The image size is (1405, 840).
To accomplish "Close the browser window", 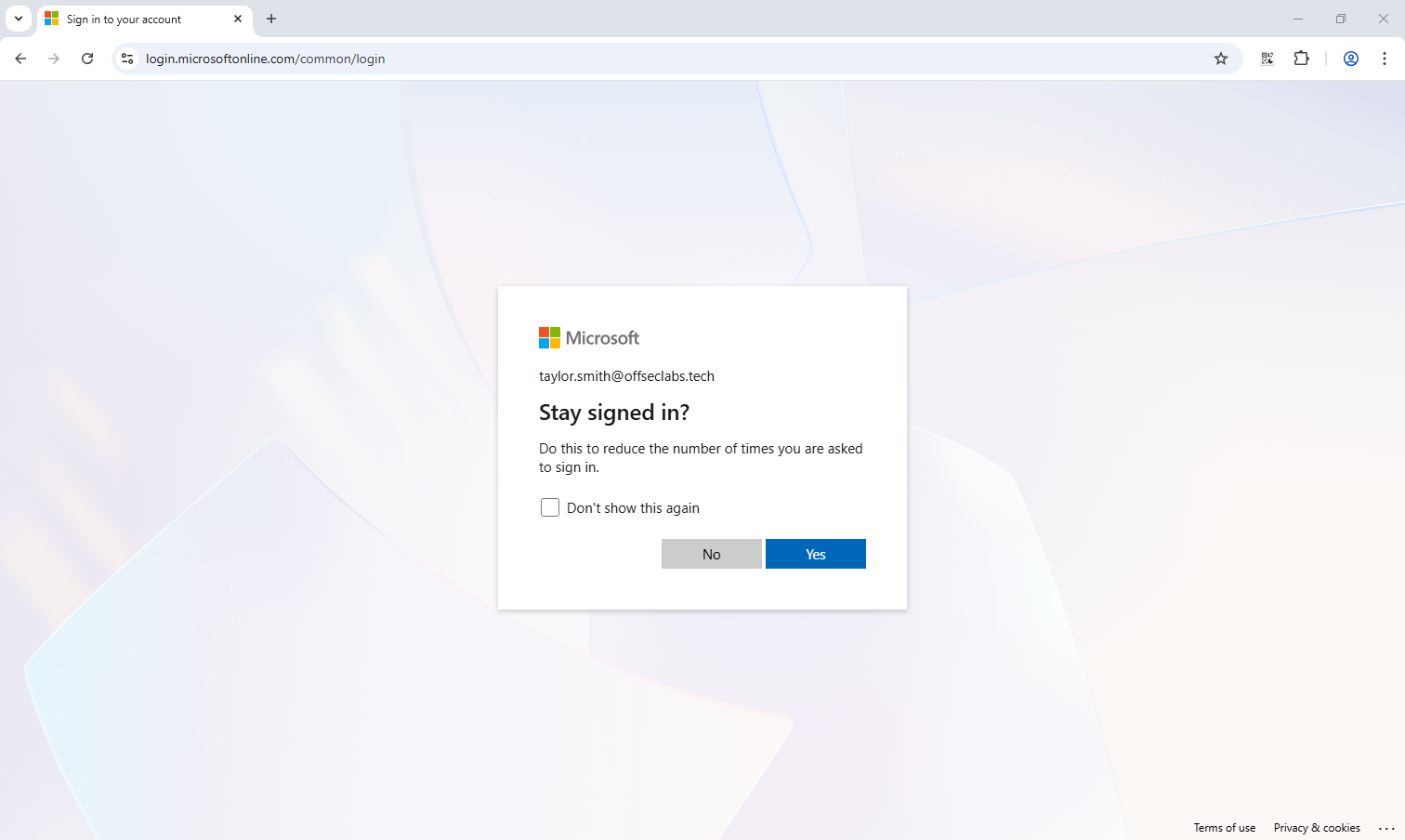I will (1384, 19).
